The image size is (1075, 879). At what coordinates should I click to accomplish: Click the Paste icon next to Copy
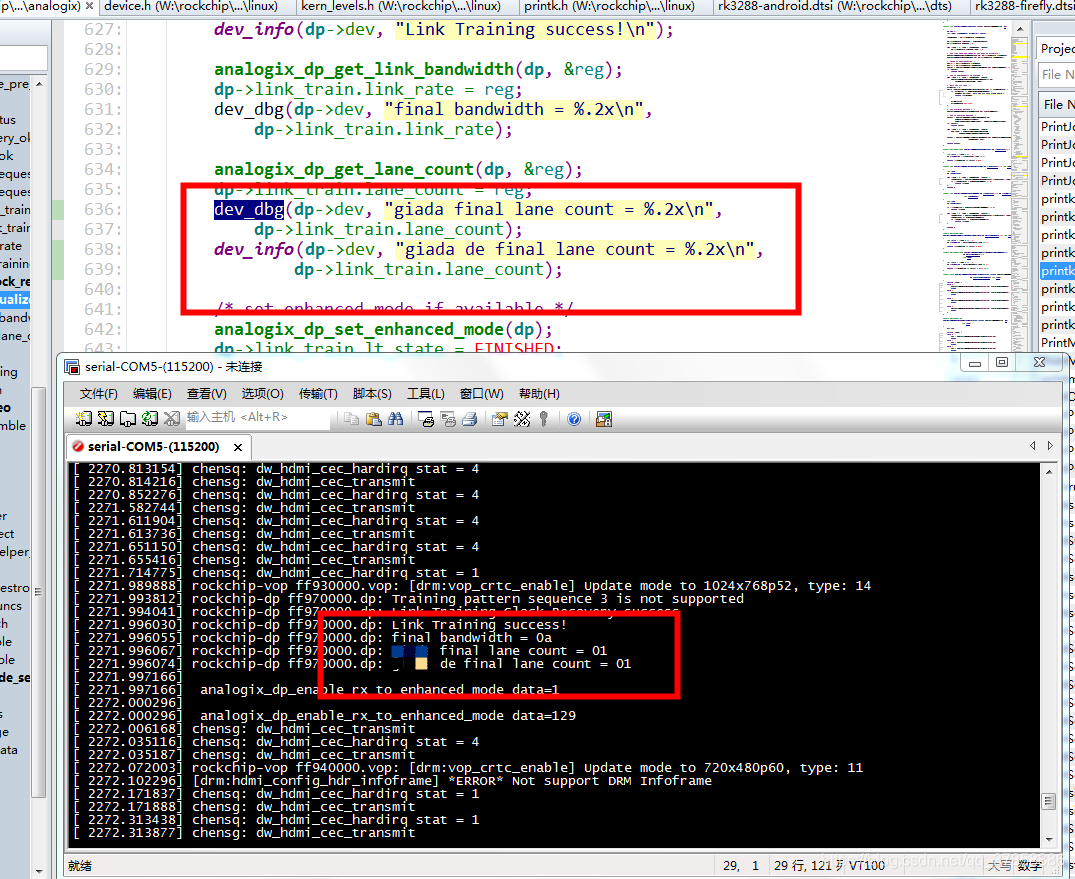coord(372,418)
